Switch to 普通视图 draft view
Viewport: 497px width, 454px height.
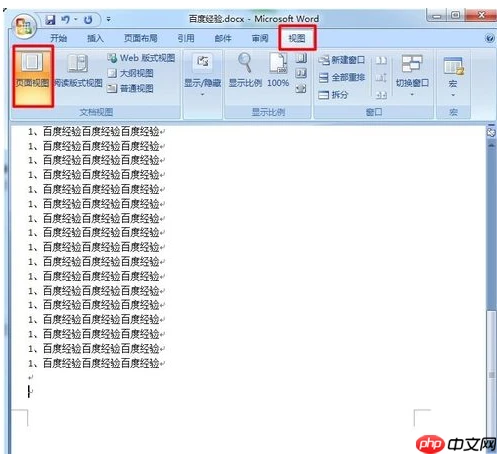pyautogui.click(x=130, y=88)
